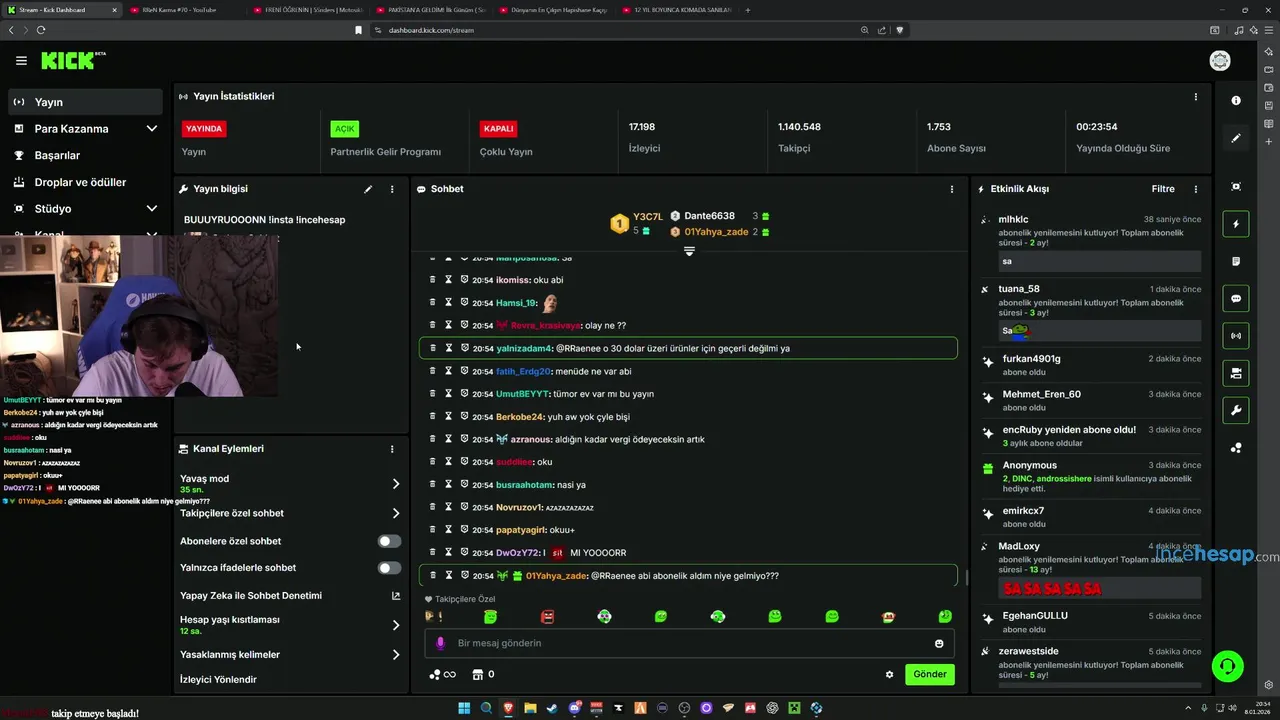Image resolution: width=1280 pixels, height=720 pixels.
Task: Click the green headset support bubble
Action: click(x=1227, y=665)
